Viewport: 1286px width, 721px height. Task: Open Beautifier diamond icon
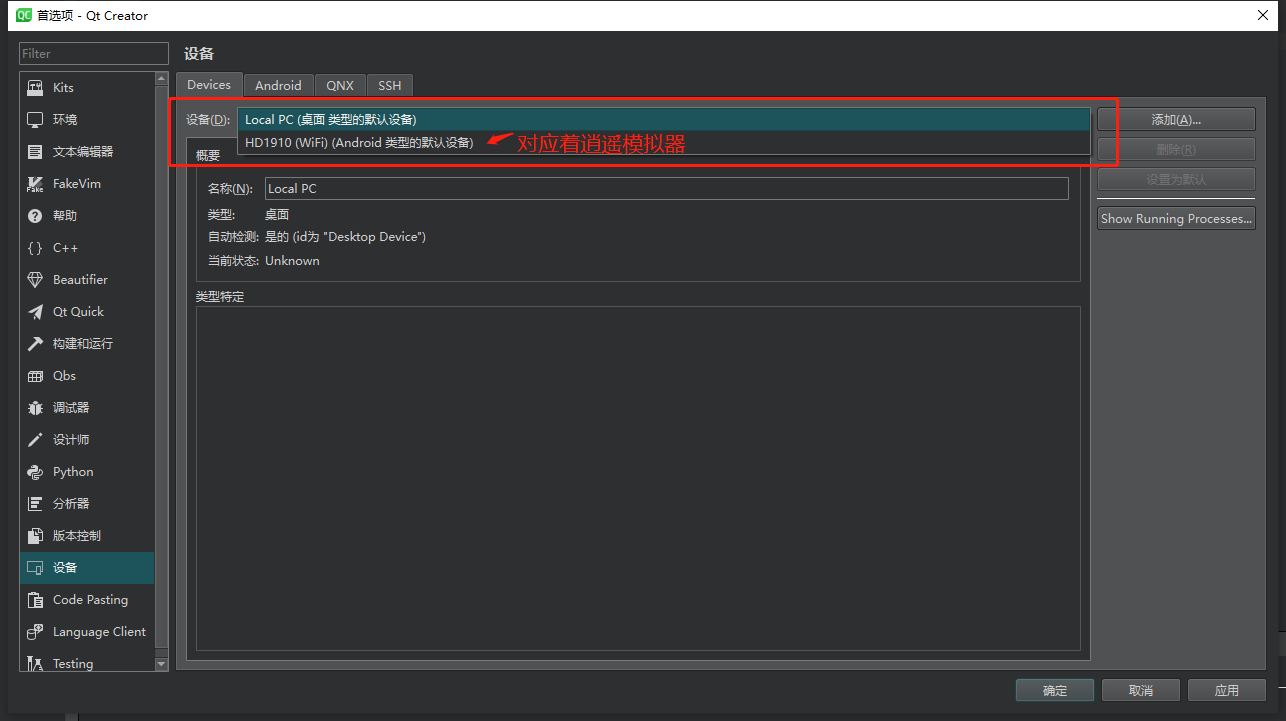[x=35, y=280]
